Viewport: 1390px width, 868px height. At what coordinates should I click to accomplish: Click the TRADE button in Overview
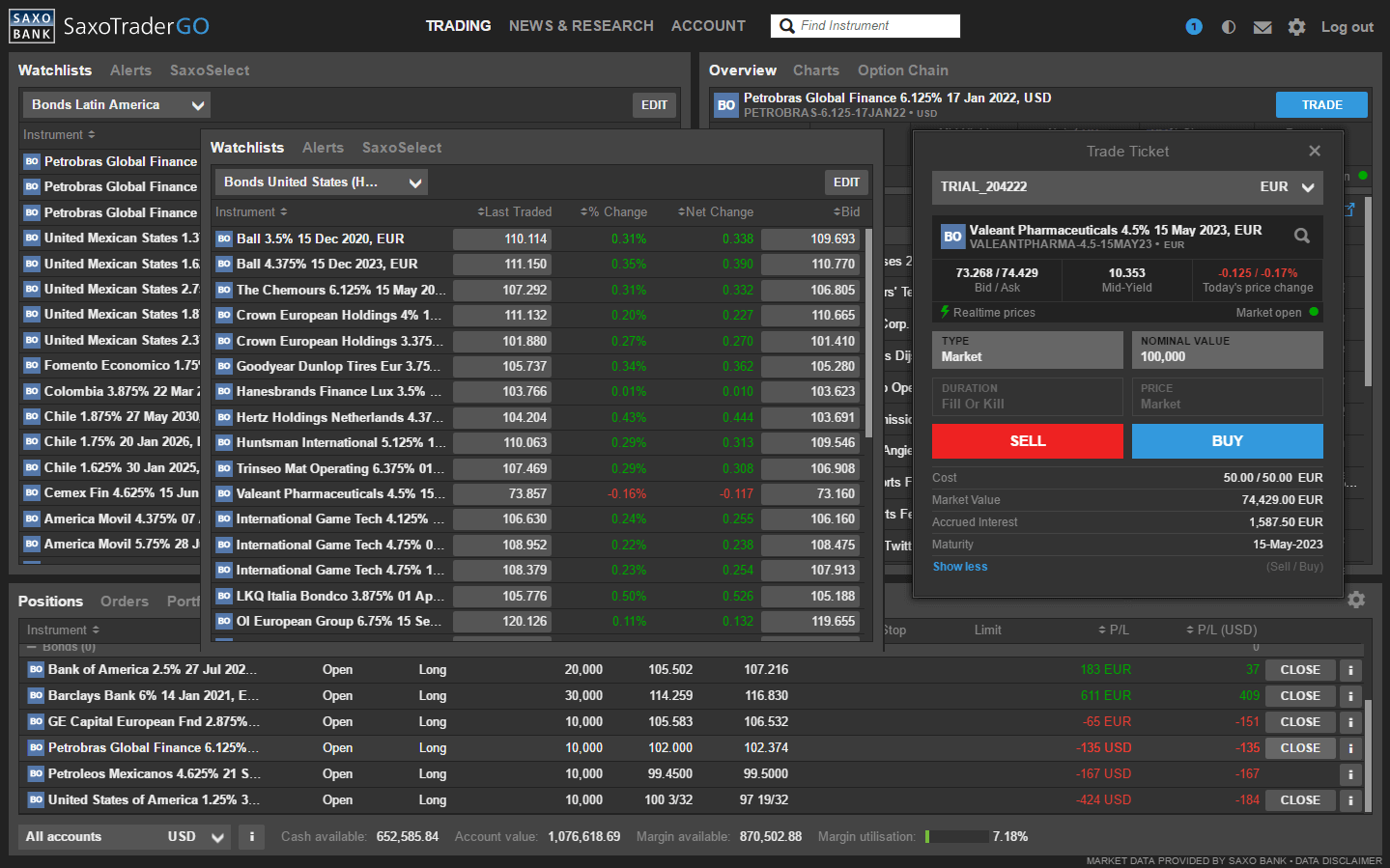[x=1321, y=105]
